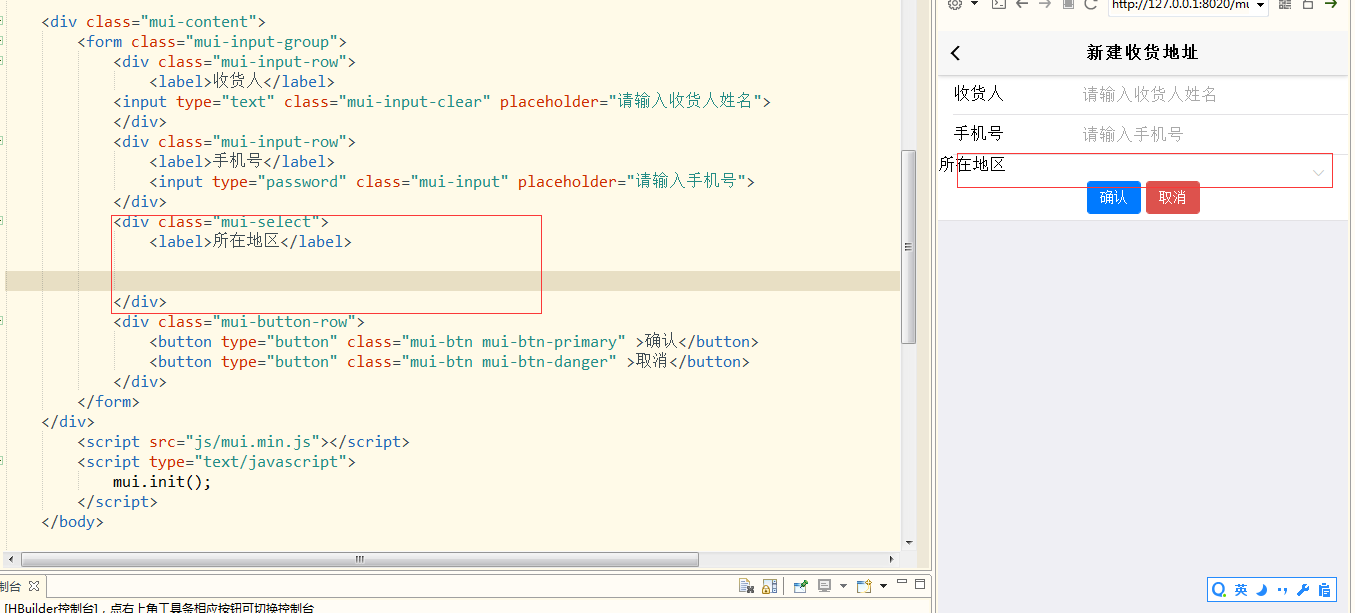Open the IME wrench settings
Image resolution: width=1355 pixels, height=613 pixels.
1303,590
